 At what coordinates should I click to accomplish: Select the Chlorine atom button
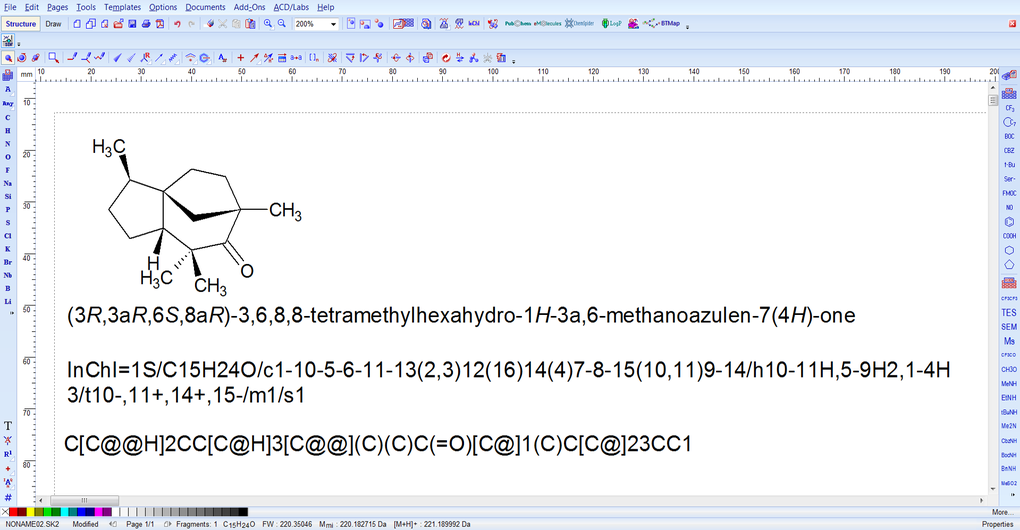[8, 236]
